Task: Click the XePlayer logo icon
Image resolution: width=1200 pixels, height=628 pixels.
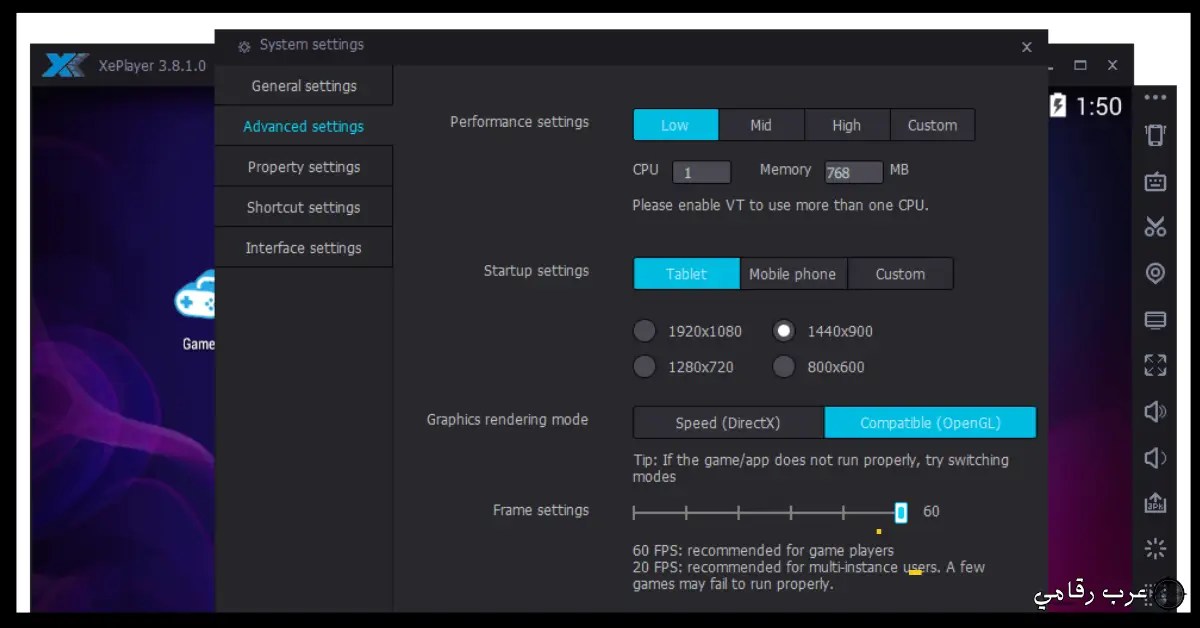Action: (x=65, y=65)
